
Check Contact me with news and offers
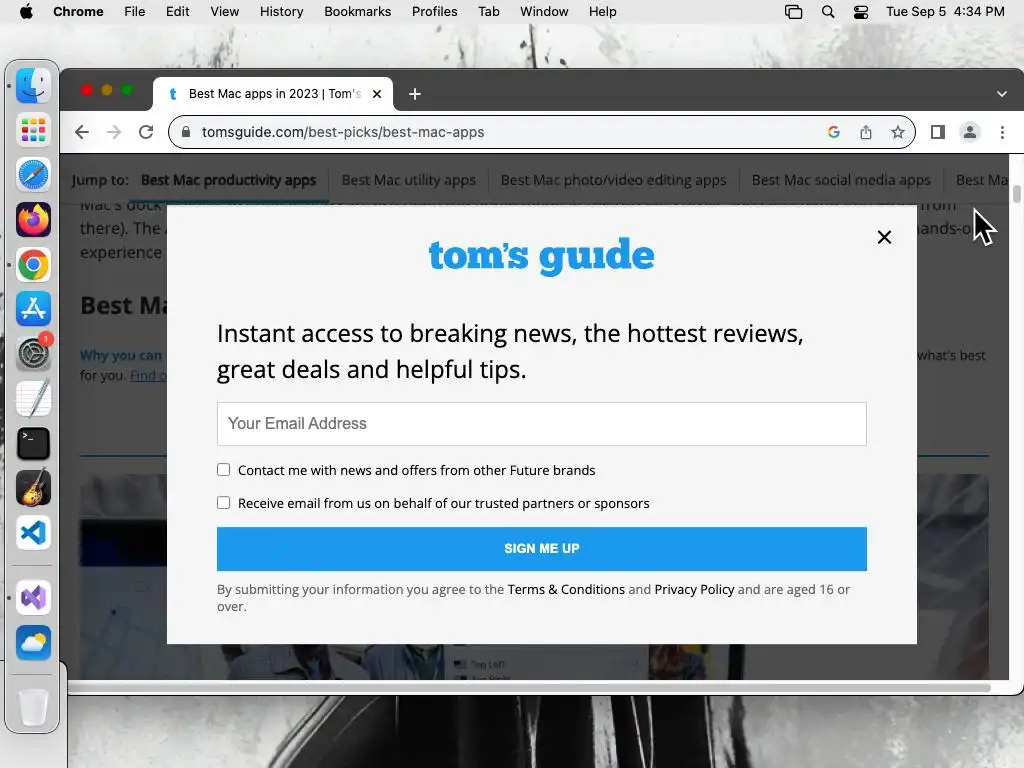click(x=223, y=470)
